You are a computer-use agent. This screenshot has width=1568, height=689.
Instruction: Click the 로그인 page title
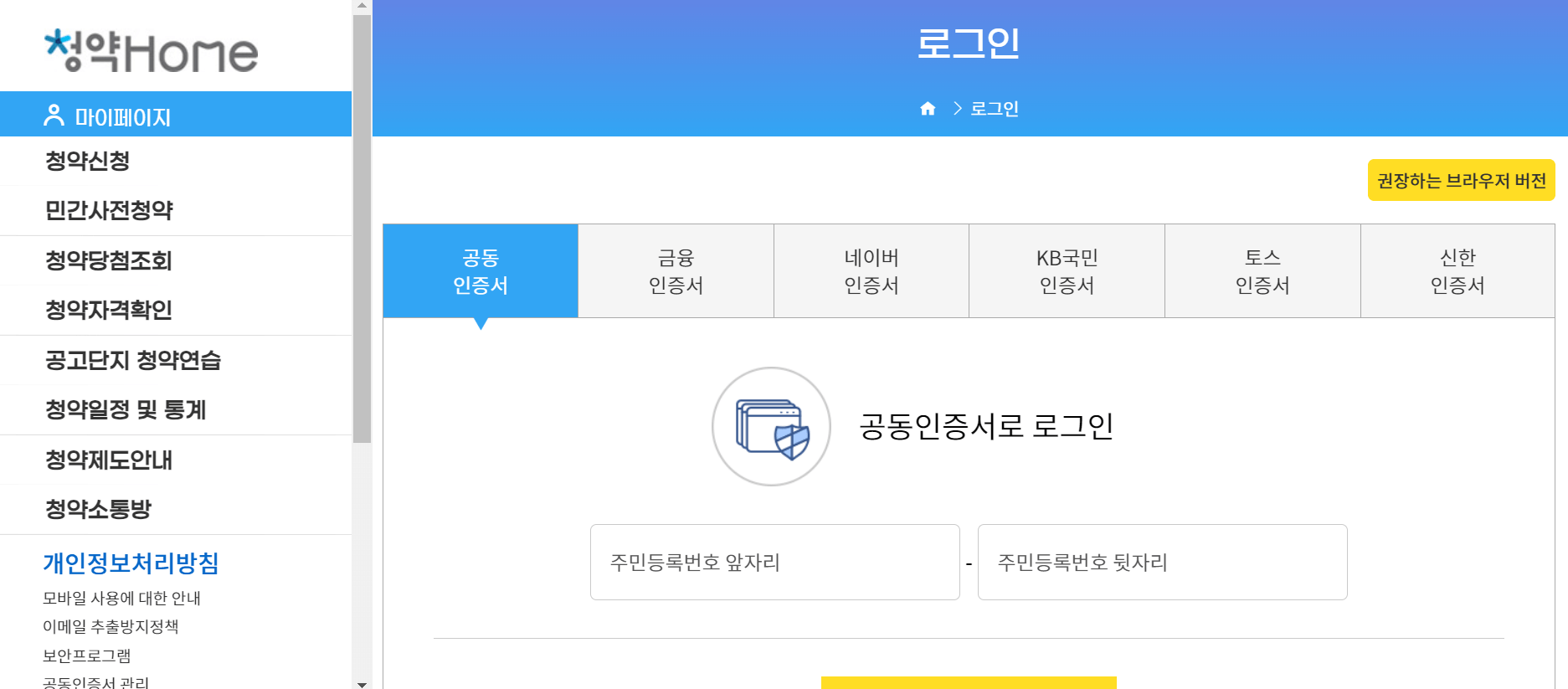(969, 44)
